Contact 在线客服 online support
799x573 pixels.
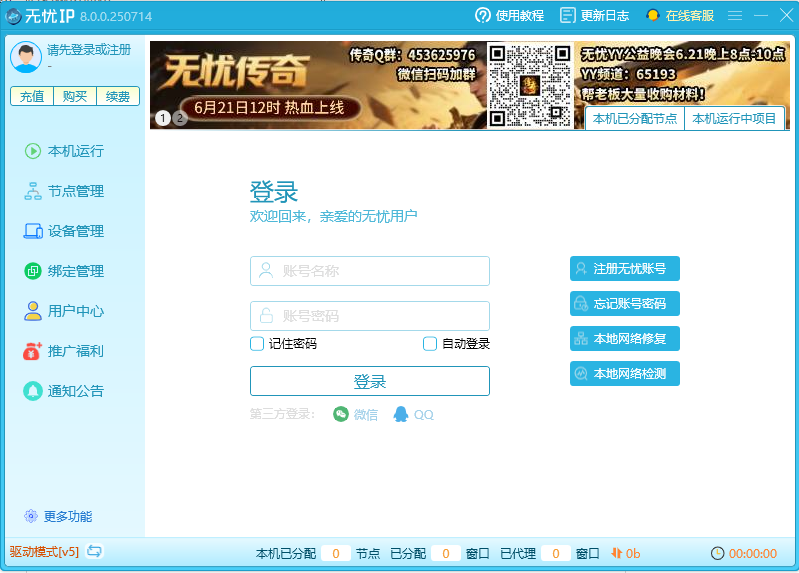pos(680,16)
